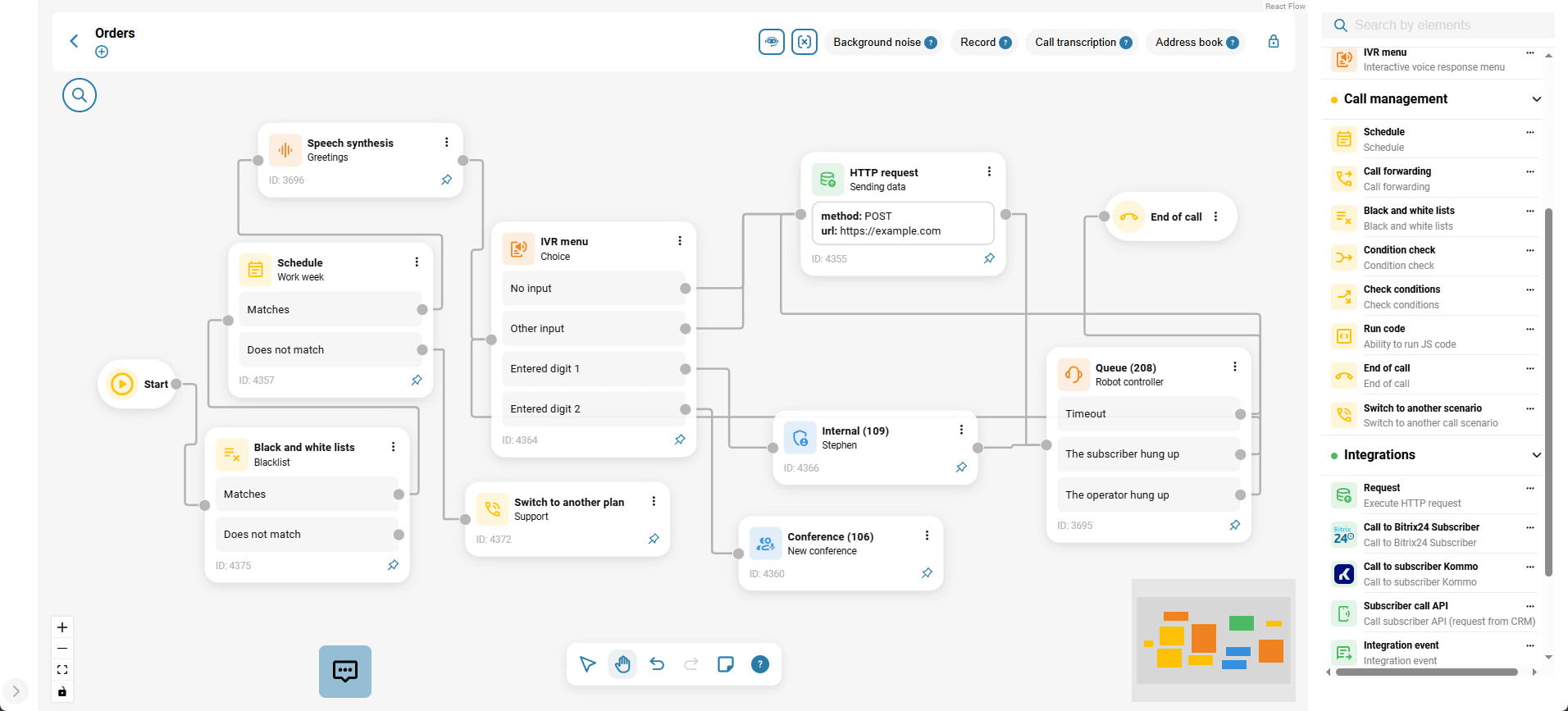Viewport: 1568px width, 711px height.
Task: Open the Address book button
Action: click(1188, 43)
